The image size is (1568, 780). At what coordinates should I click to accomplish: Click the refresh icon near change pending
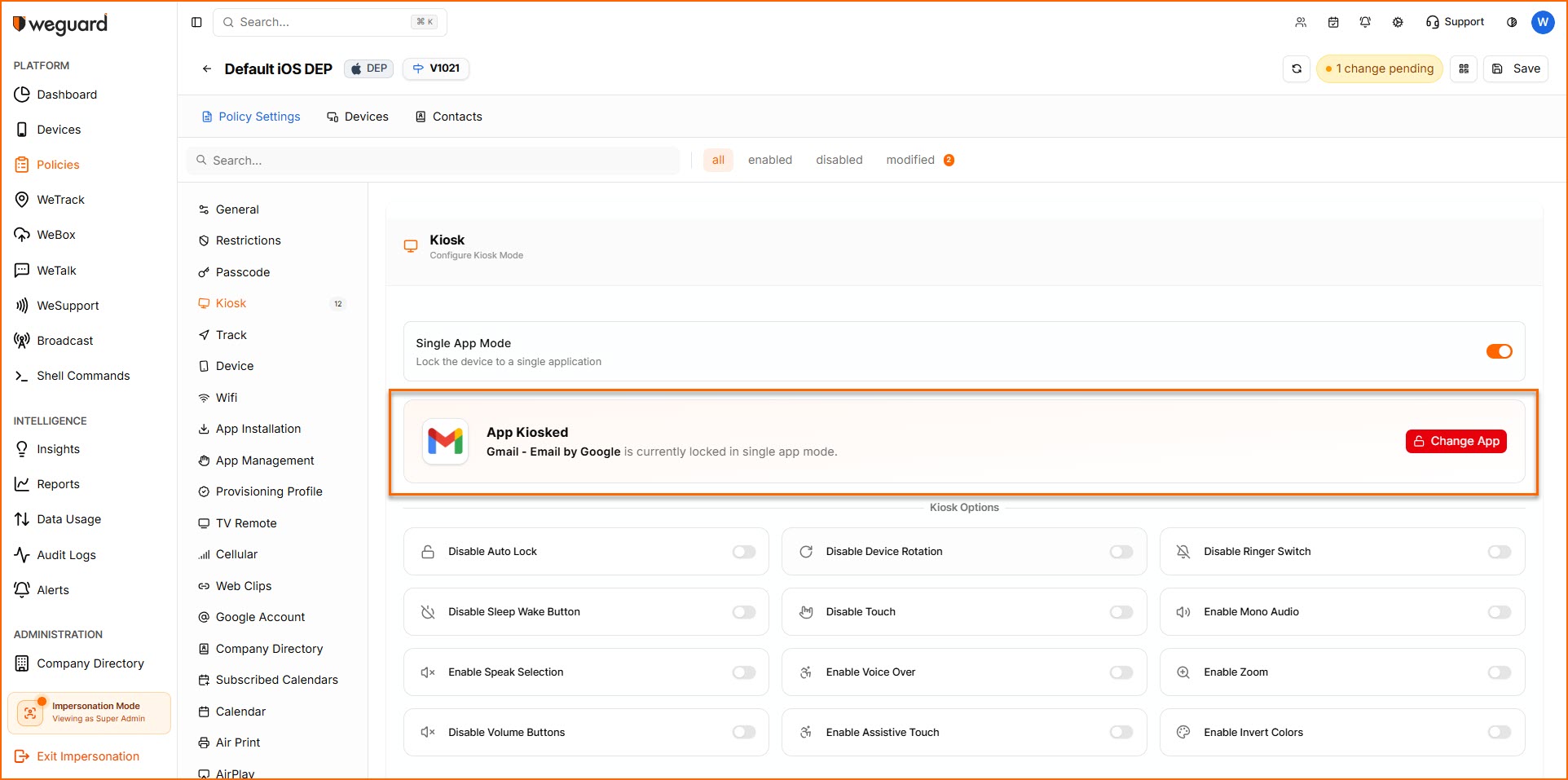pyautogui.click(x=1297, y=69)
